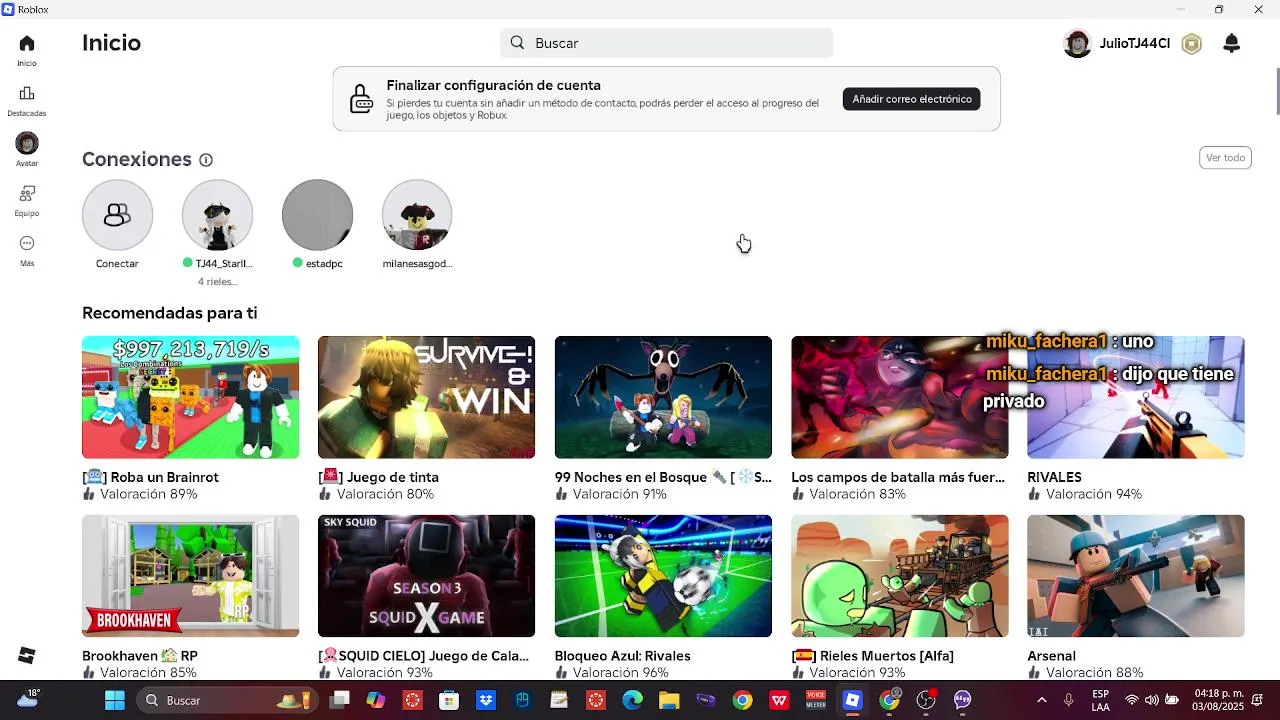This screenshot has height=720, width=1280.
Task: Open the Roba un Brainrot thumbnail
Action: pyautogui.click(x=190, y=397)
